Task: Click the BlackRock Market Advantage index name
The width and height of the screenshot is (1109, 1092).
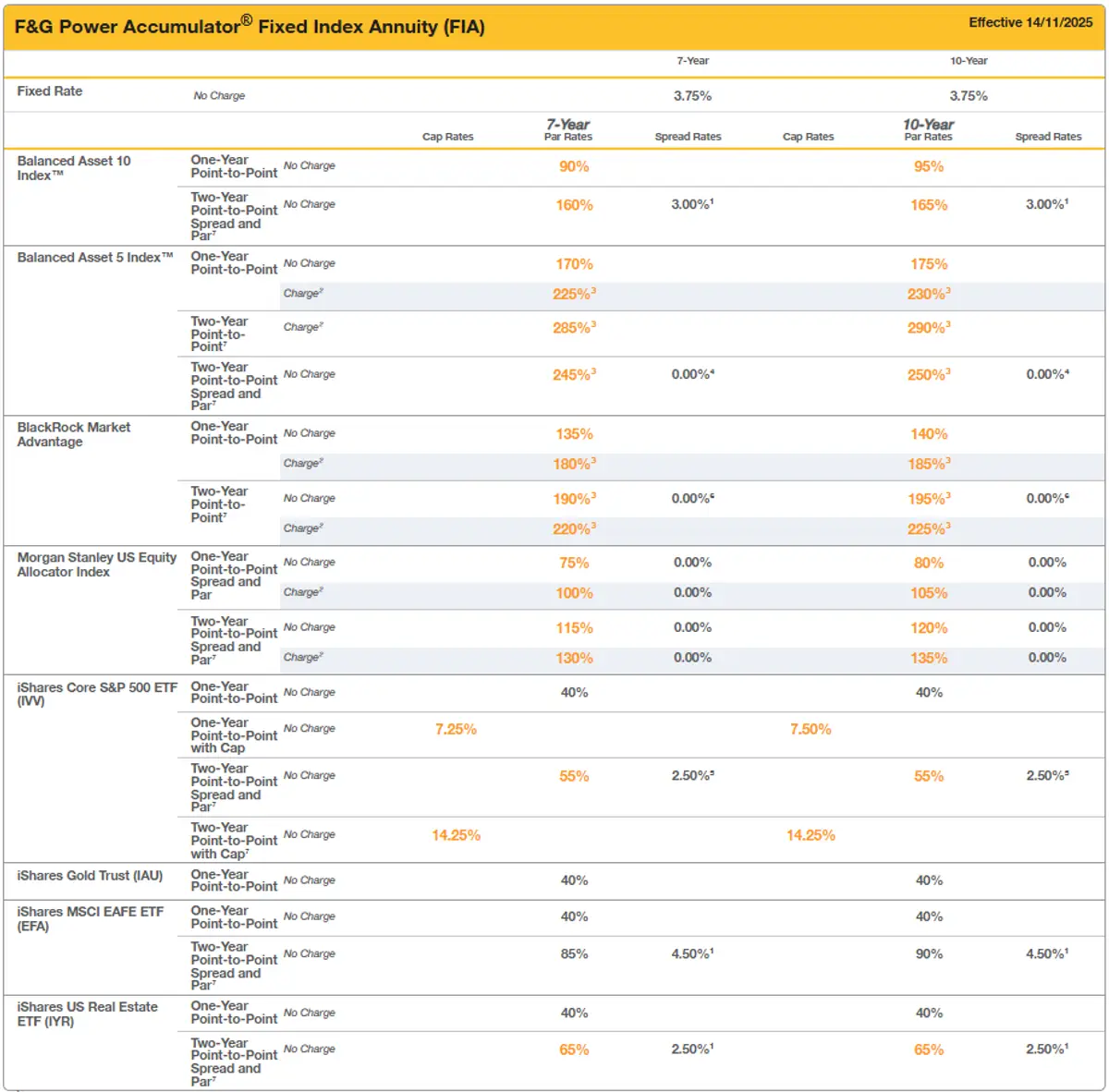Action: point(74,434)
